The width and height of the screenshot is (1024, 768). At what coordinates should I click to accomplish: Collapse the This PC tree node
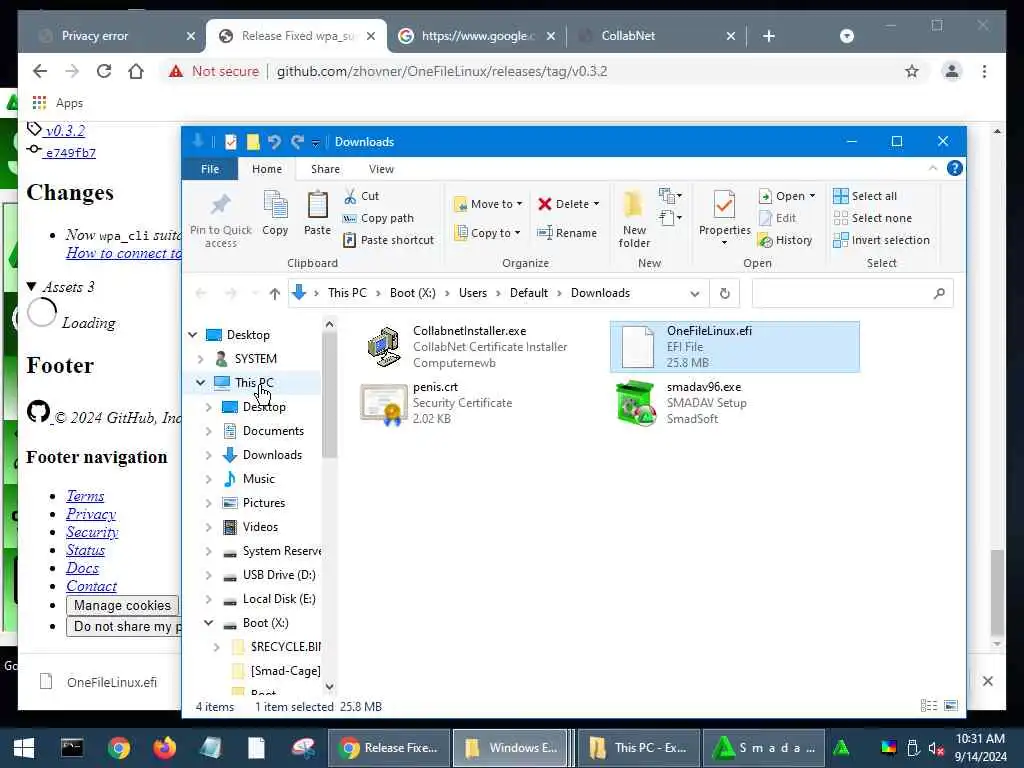pos(200,383)
